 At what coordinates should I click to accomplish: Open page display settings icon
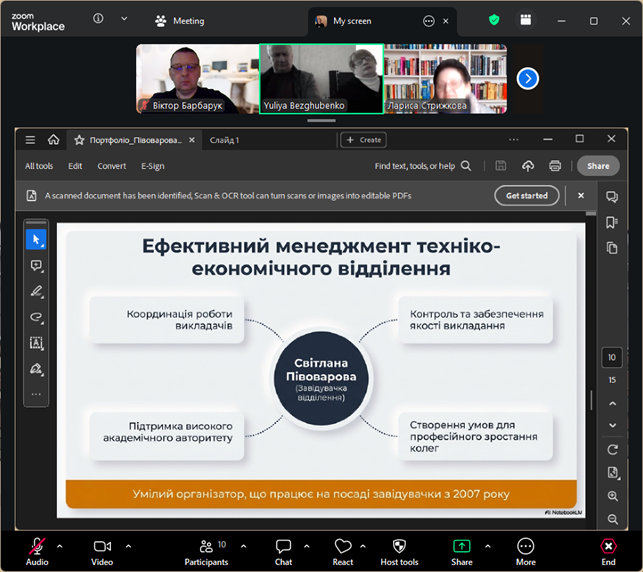click(613, 473)
